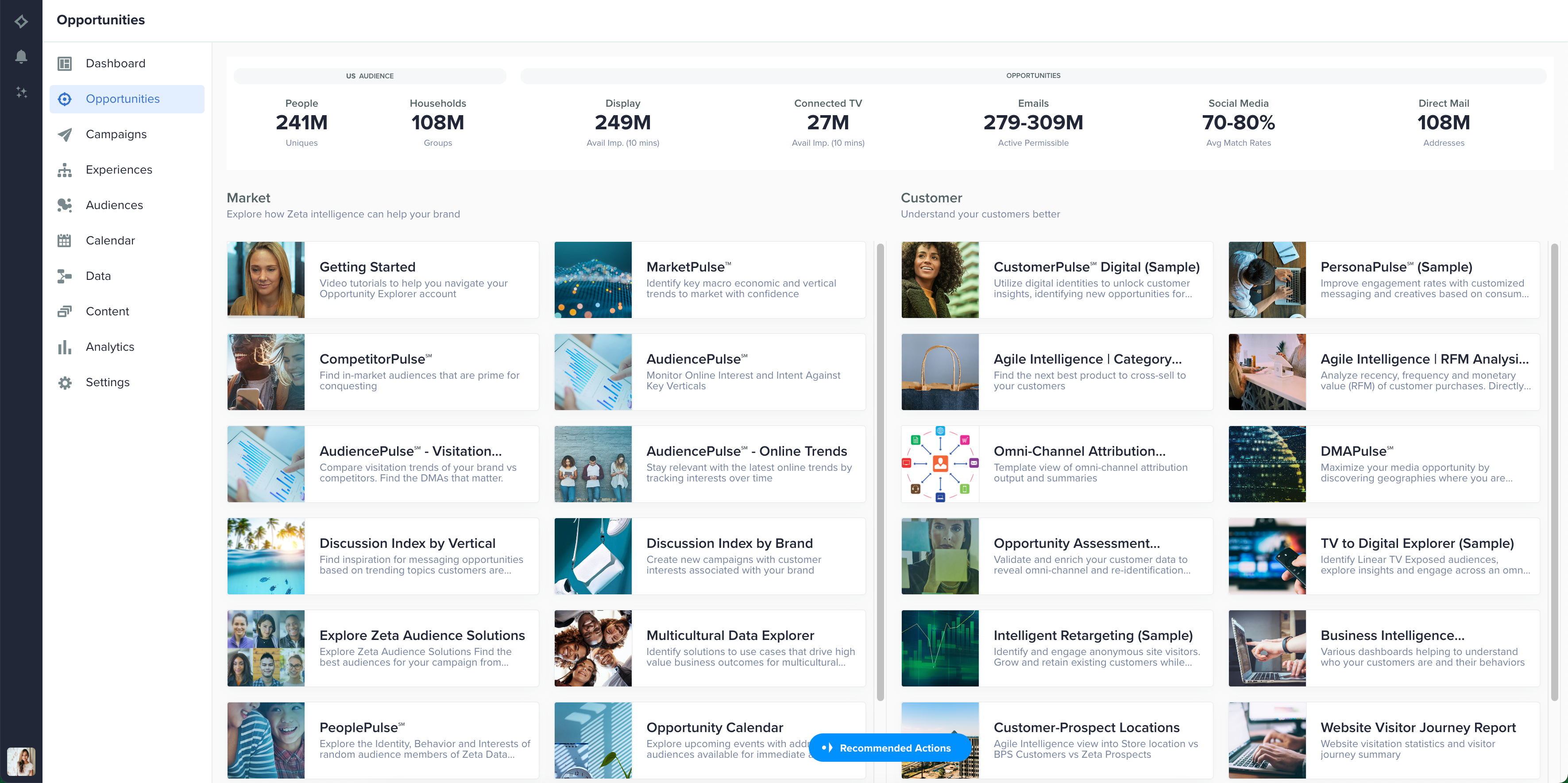Open CustomerPulse Digital (Sample) card
Screen dimensions: 1568x783
click(x=1057, y=279)
